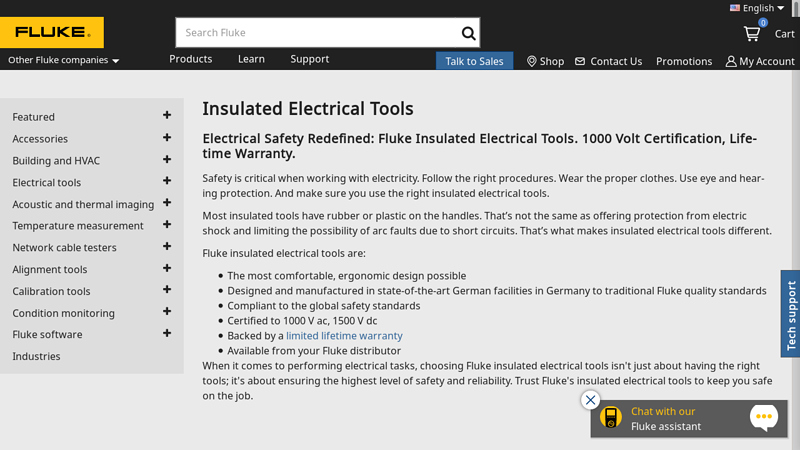Expand the Temperature measurement category
Image resolution: width=800 pixels, height=450 pixels.
tap(167, 224)
